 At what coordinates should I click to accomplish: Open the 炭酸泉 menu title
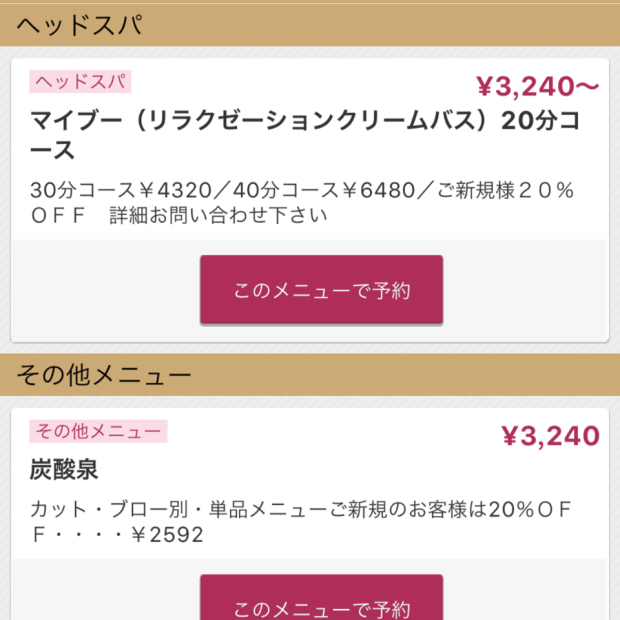(x=64, y=470)
